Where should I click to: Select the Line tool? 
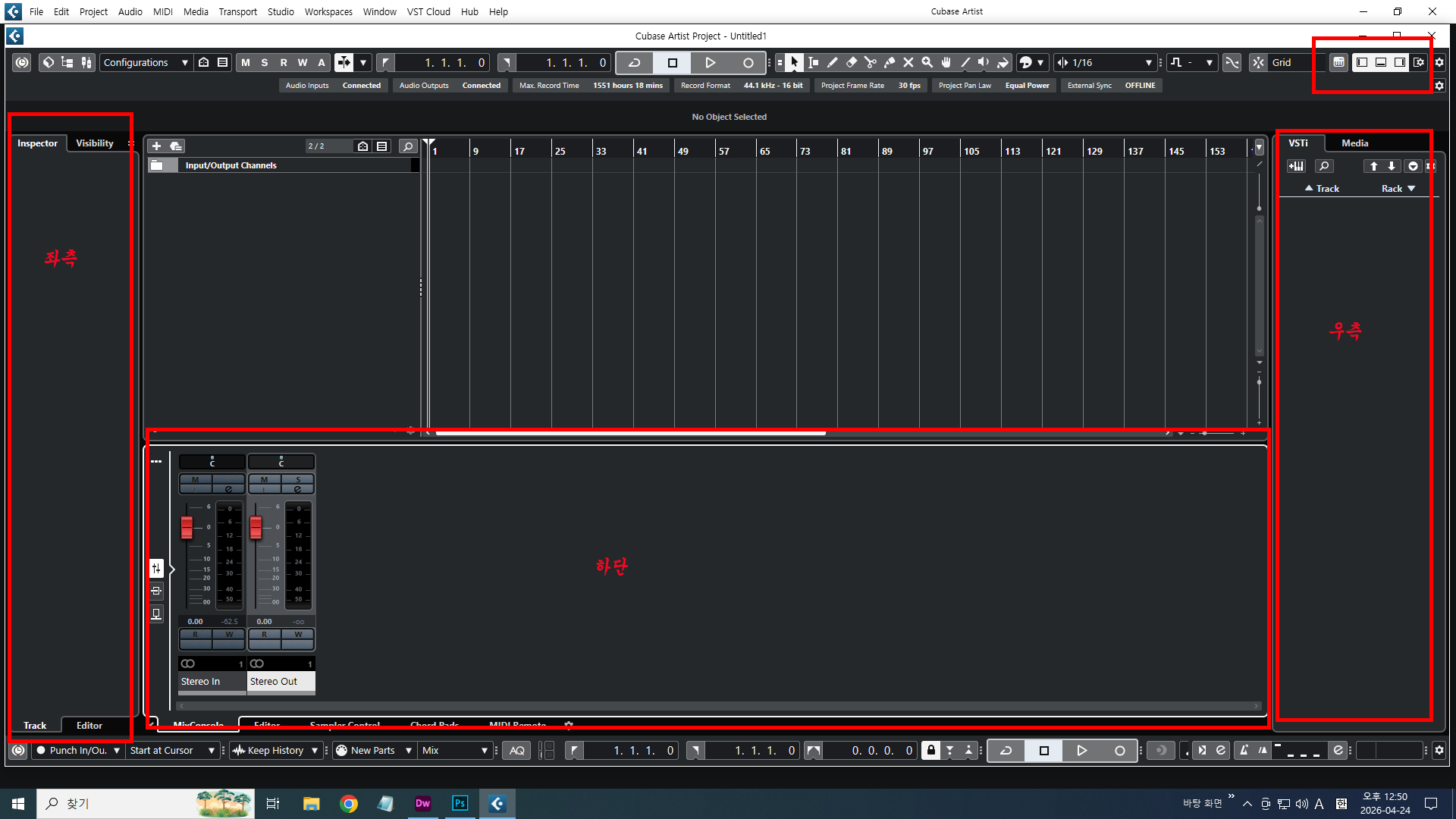(x=965, y=63)
